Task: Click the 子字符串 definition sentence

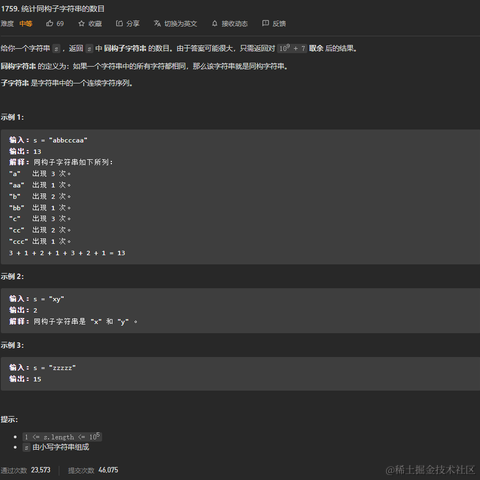Action: pyautogui.click(x=66, y=83)
